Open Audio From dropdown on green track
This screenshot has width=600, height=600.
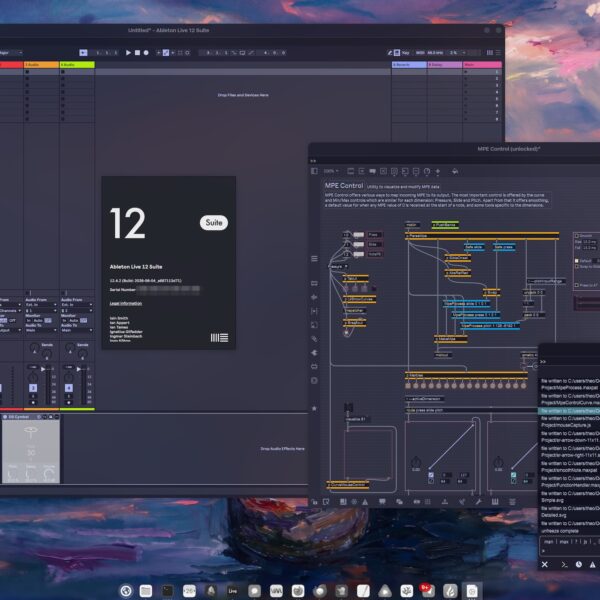pos(77,305)
